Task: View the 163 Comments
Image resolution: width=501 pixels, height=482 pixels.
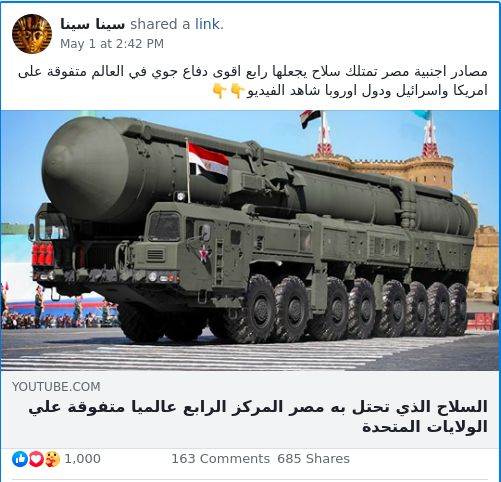Action: click(220, 459)
